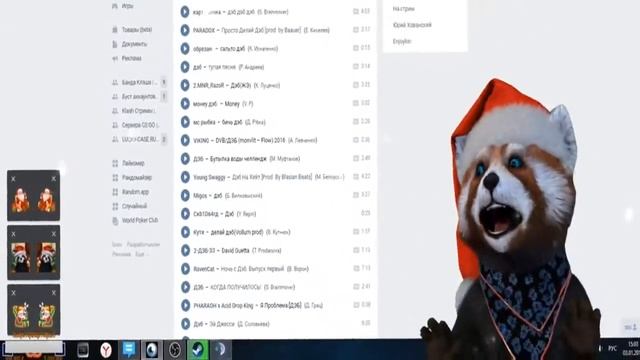
Task: Play the "Кути – делай дэб" track
Action: coord(185,232)
